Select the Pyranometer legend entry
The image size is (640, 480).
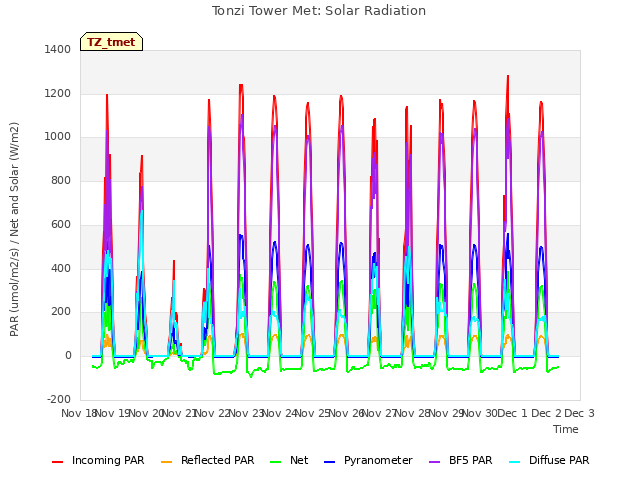368,460
